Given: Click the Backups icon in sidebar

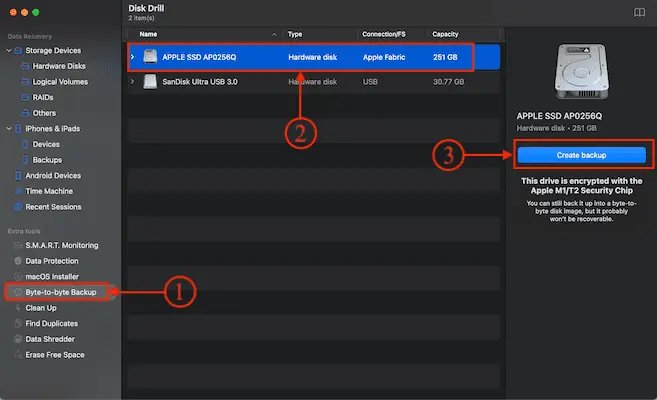Looking at the screenshot, I should [x=25, y=160].
